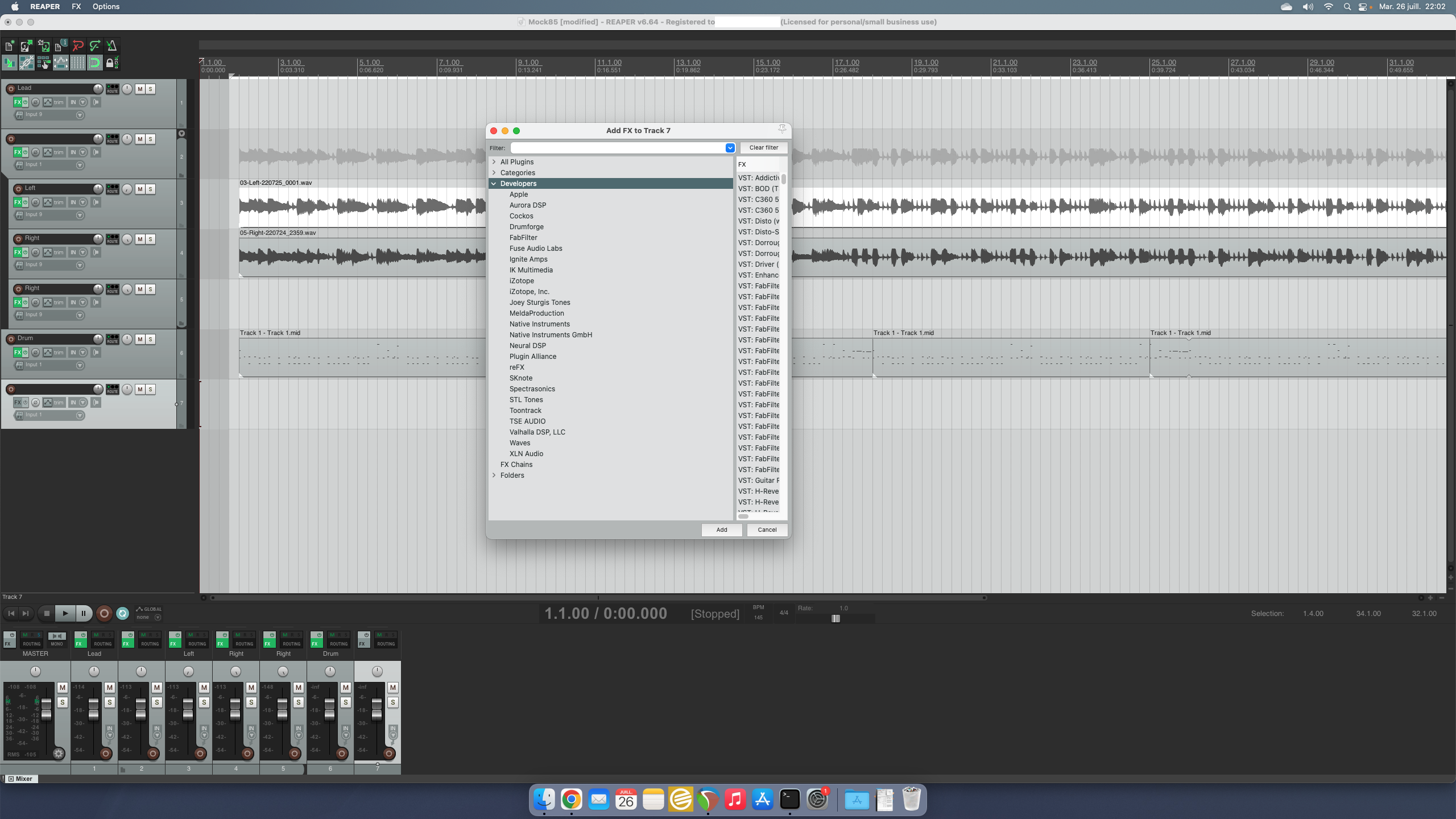Toggle the metronome icon in toolbar
Viewport: 1456px width, 819px height.
click(111, 46)
